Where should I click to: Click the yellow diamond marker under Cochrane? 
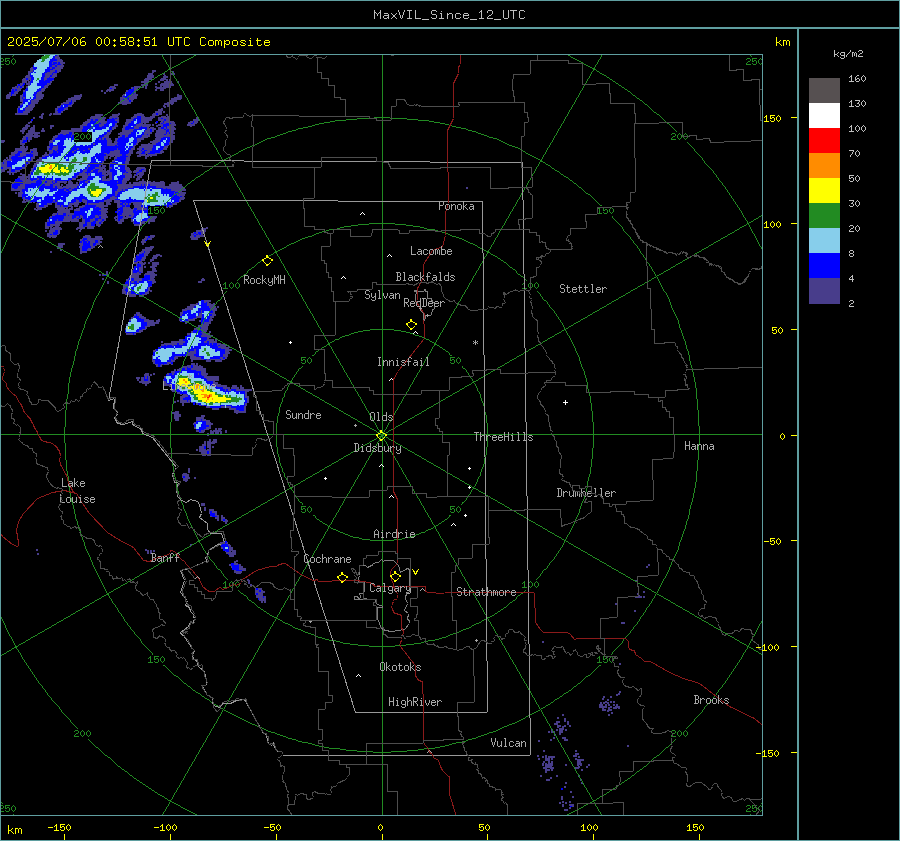[x=342, y=577]
